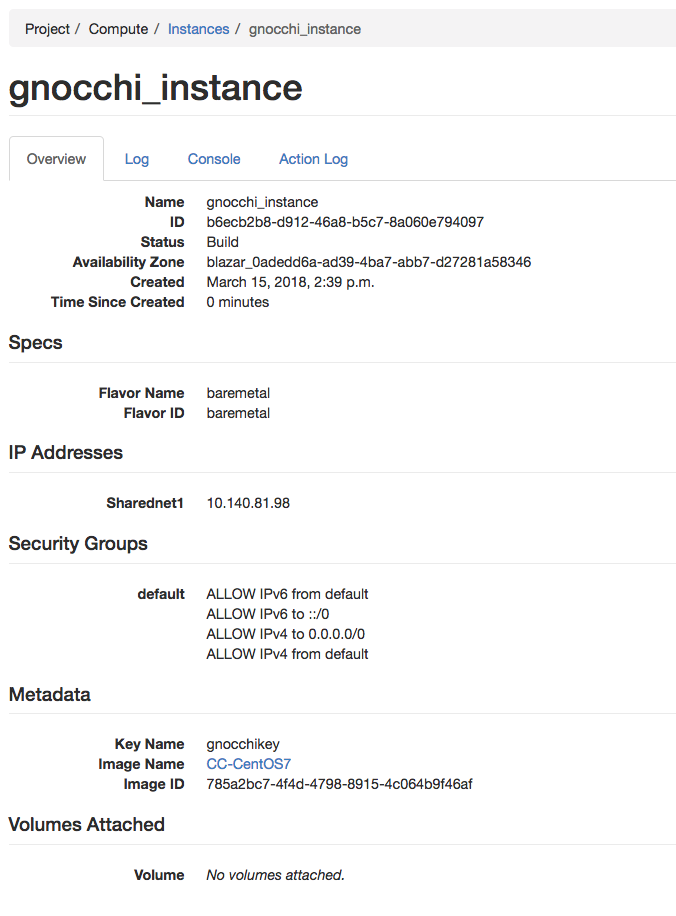
Task: Click the Image Name label
Action: tap(141, 764)
